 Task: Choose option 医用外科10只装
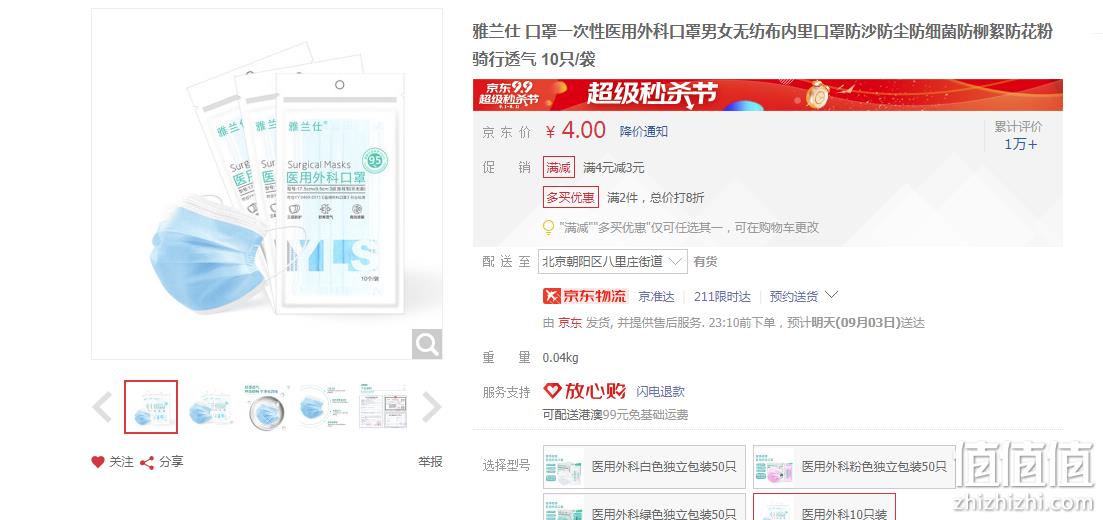tap(824, 507)
